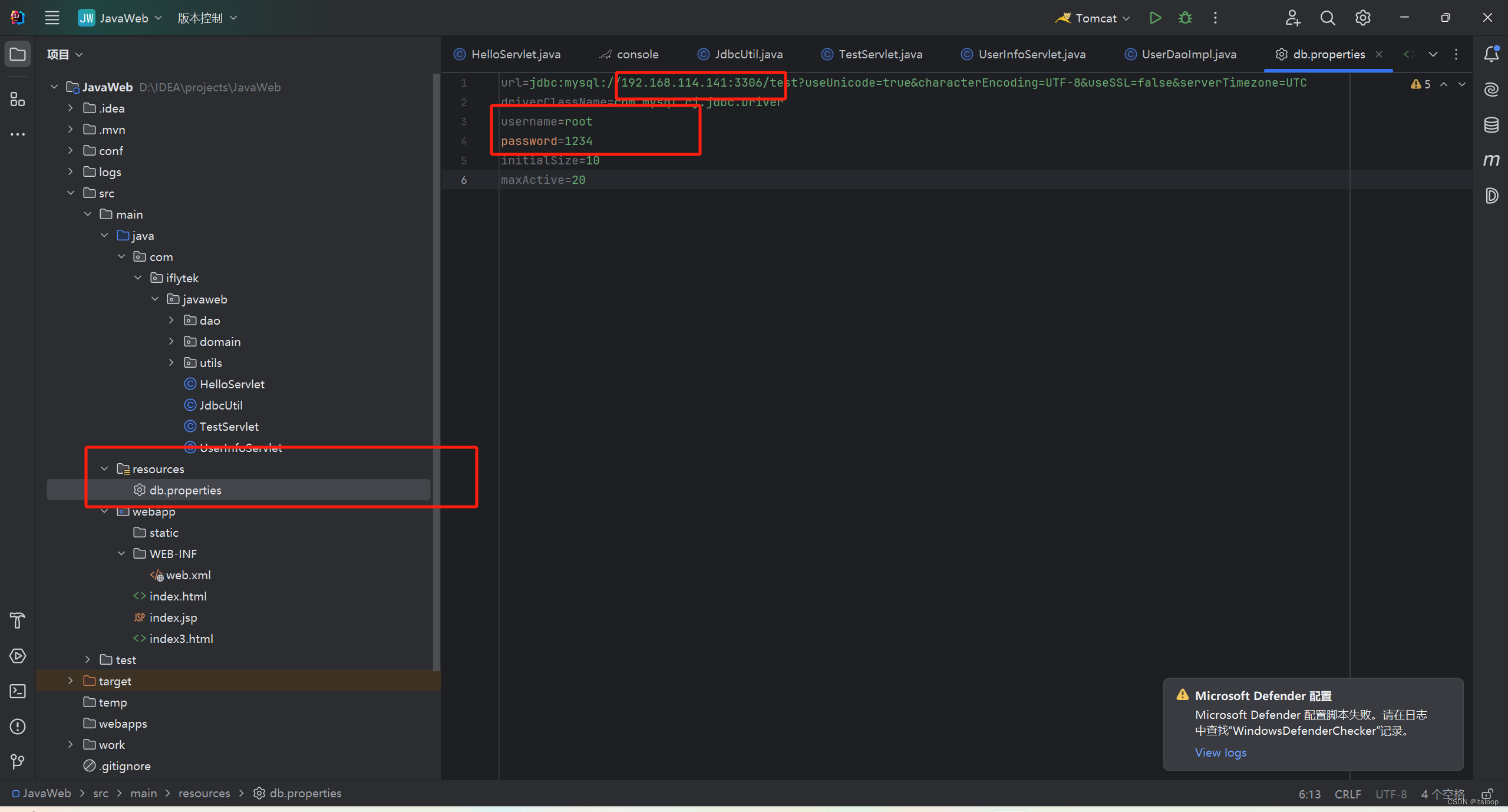The height and width of the screenshot is (812, 1508).
Task: Collapse the resources folder
Action: (104, 468)
